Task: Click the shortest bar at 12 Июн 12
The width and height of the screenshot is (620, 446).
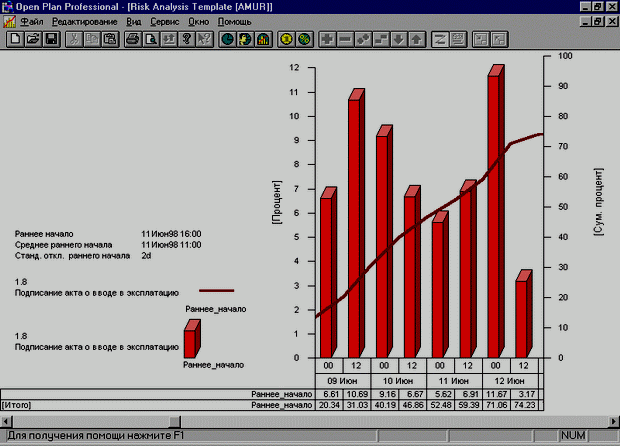Action: click(x=524, y=314)
